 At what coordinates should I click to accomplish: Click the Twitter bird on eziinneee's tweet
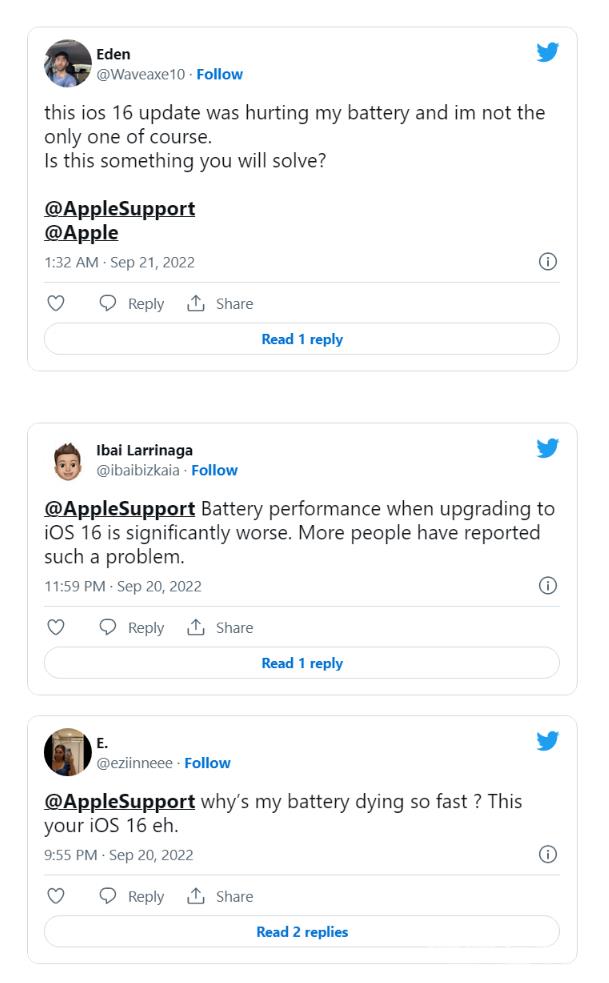(x=547, y=741)
